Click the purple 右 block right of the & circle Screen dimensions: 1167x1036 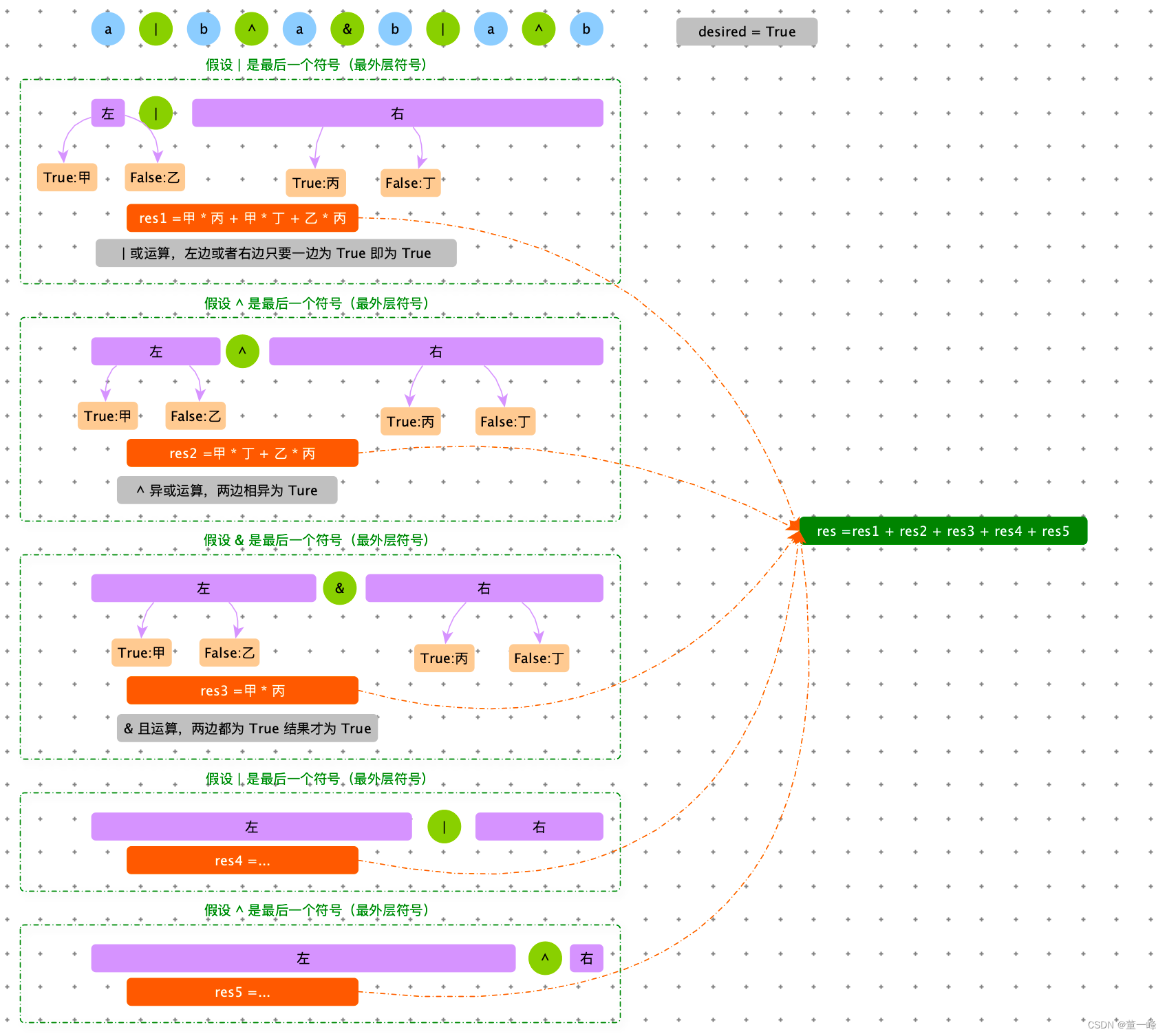pyautogui.click(x=484, y=588)
